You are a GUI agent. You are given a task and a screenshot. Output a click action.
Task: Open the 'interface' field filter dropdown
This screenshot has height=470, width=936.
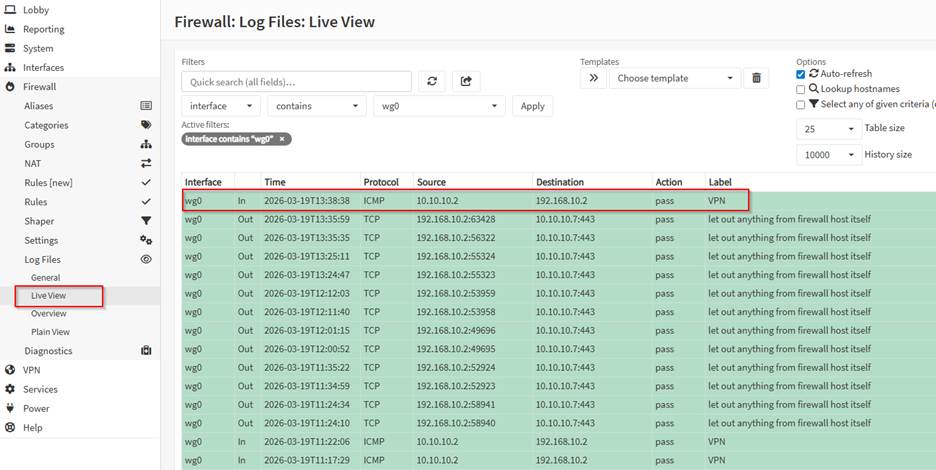coord(223,106)
